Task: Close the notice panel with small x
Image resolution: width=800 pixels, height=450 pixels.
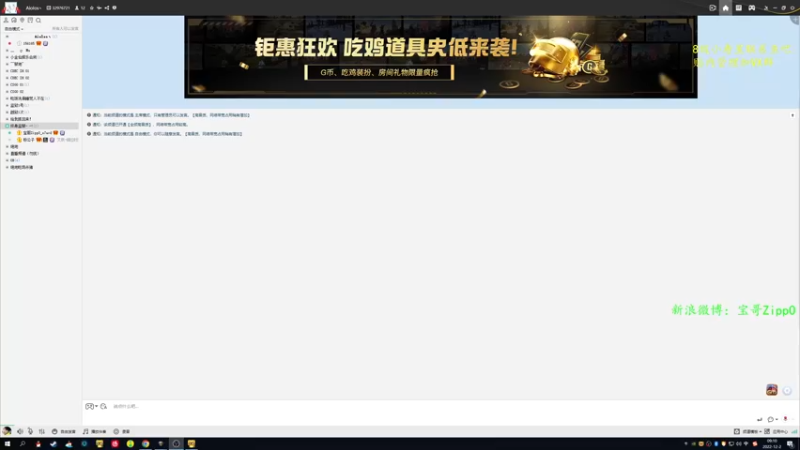Action: pos(792,115)
